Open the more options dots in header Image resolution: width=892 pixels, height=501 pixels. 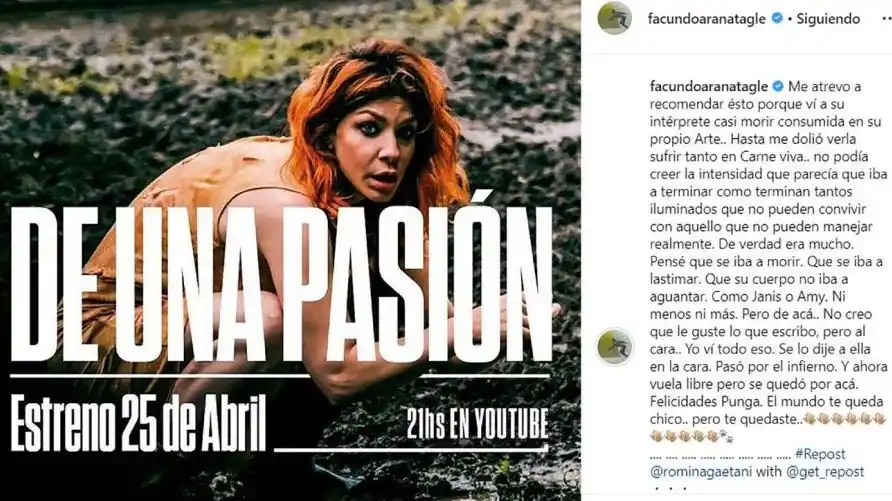[886, 18]
